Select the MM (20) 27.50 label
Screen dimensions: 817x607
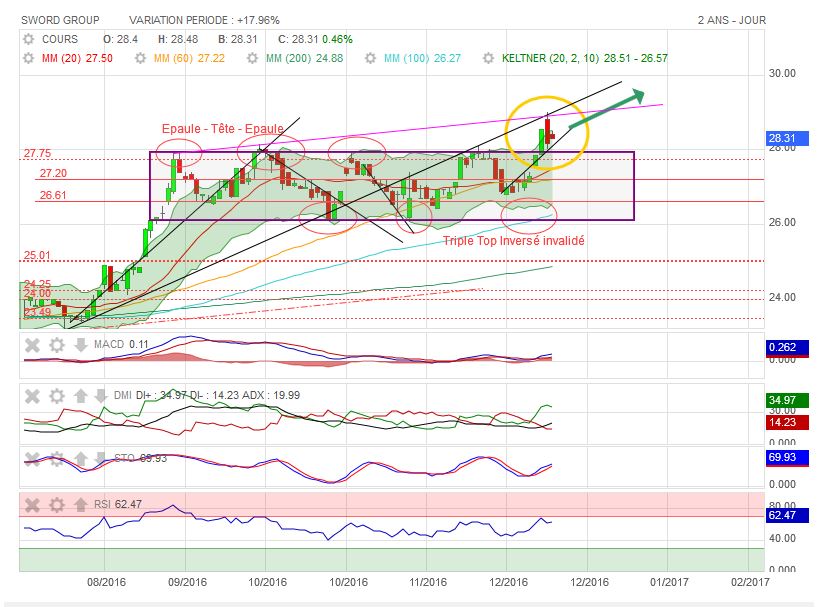(77, 58)
